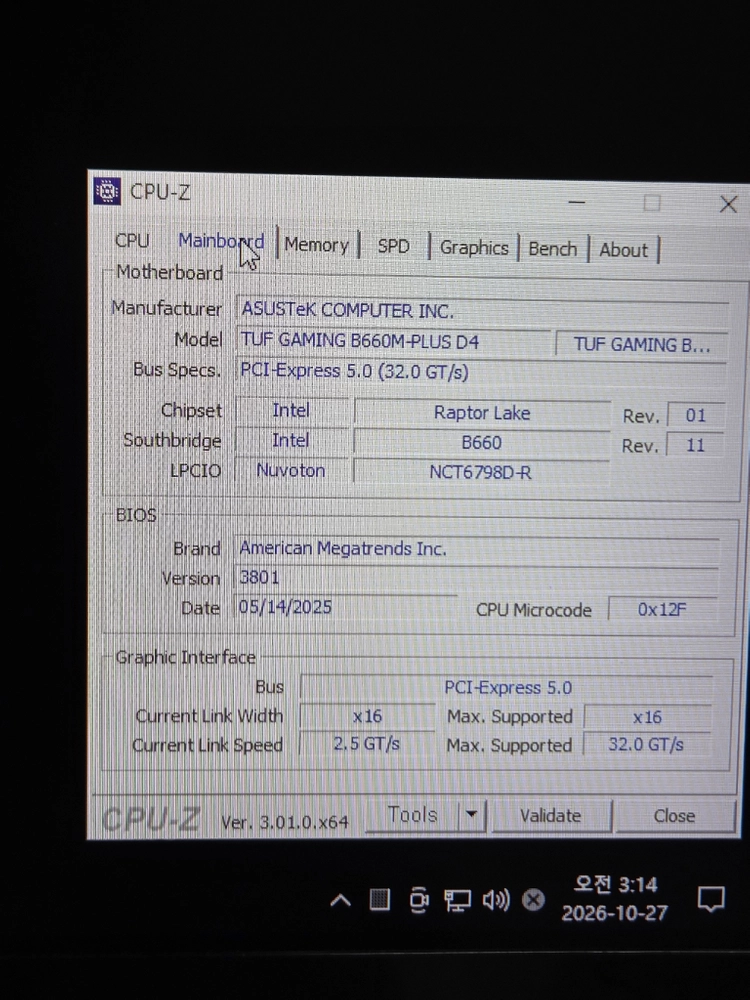Select bus specs PCI-Express 5.0 (32.0 GT/s)
Image resolution: width=750 pixels, height=1000 pixels.
(355, 371)
